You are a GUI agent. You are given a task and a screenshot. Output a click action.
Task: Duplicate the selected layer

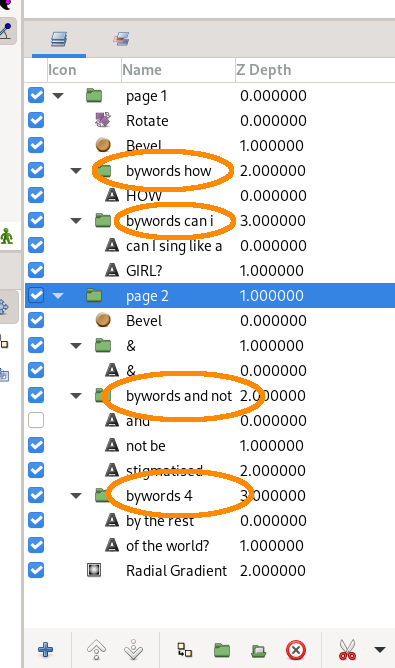[x=185, y=650]
